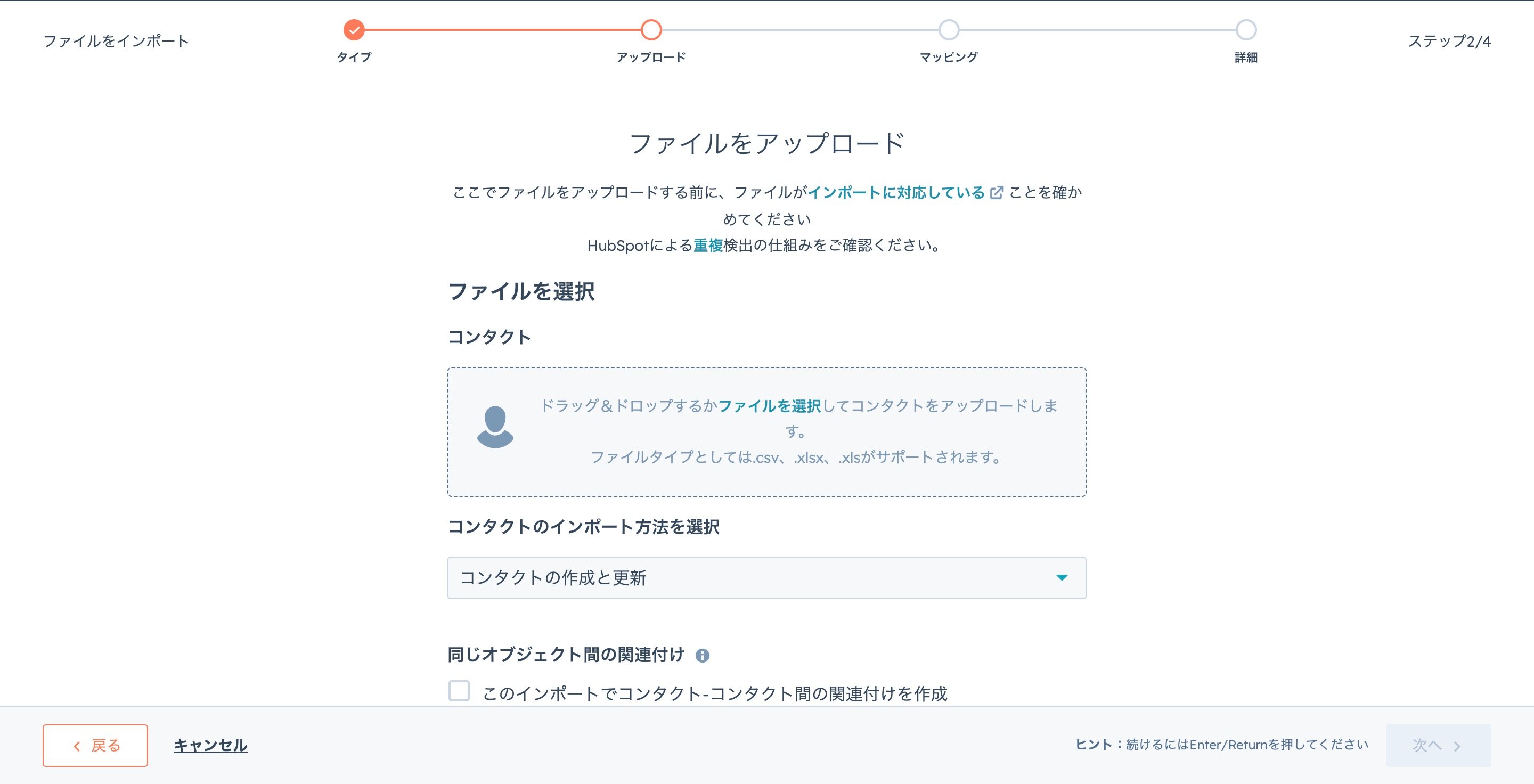The image size is (1534, 784).
Task: Click the external link icon after インポートに対応している
Action: coord(996,193)
